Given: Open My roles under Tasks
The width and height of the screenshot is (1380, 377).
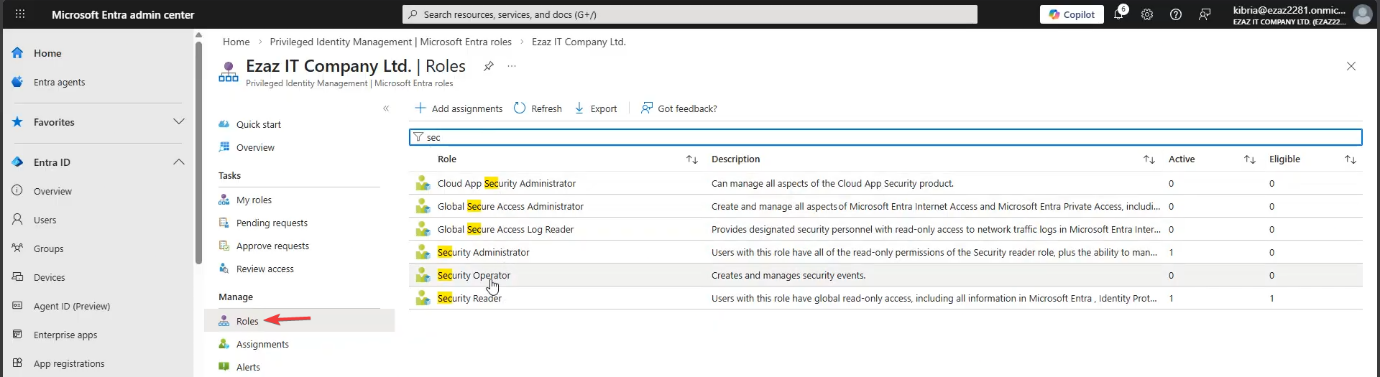Looking at the screenshot, I should coord(253,200).
